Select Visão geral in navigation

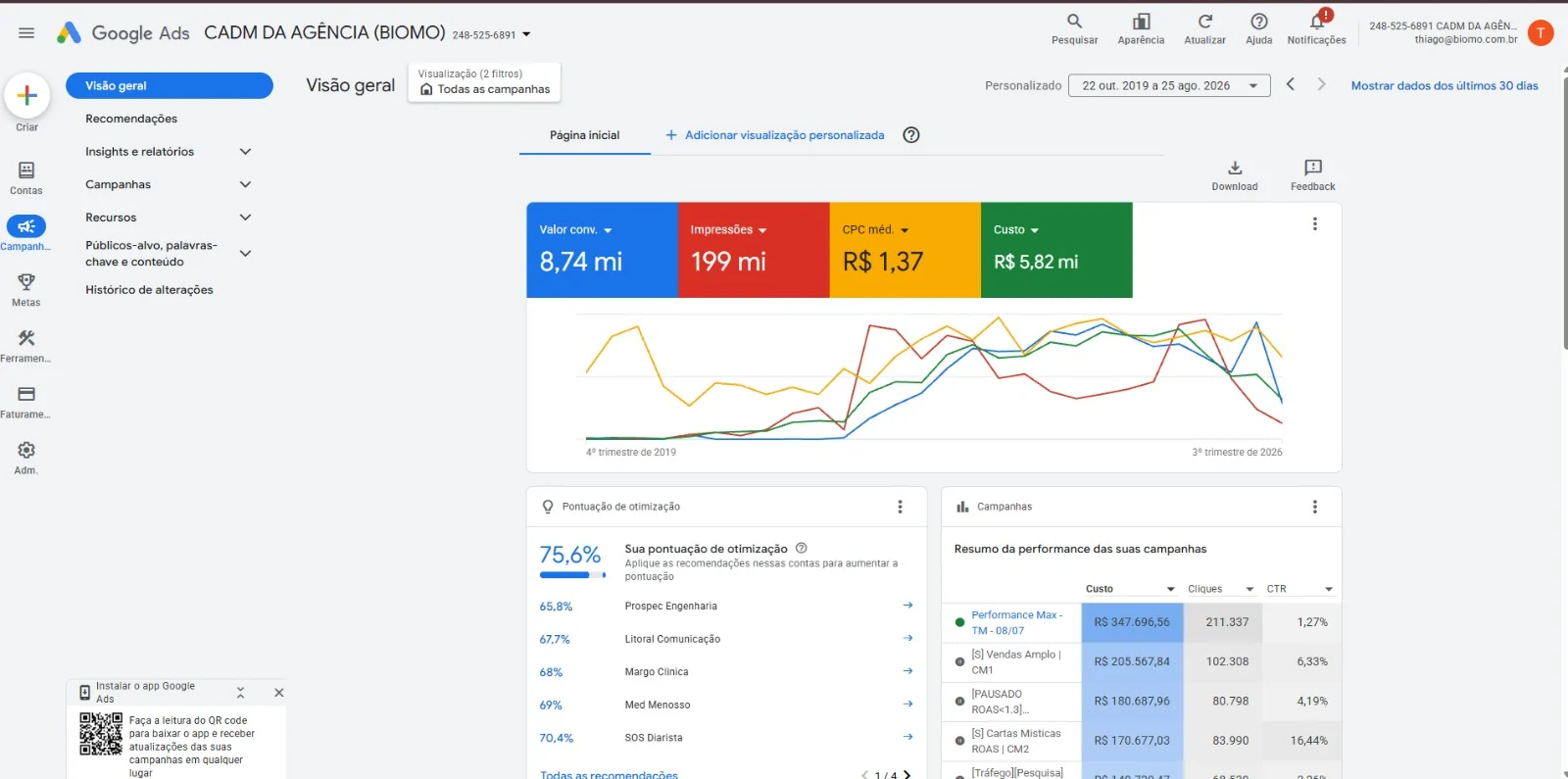point(170,85)
